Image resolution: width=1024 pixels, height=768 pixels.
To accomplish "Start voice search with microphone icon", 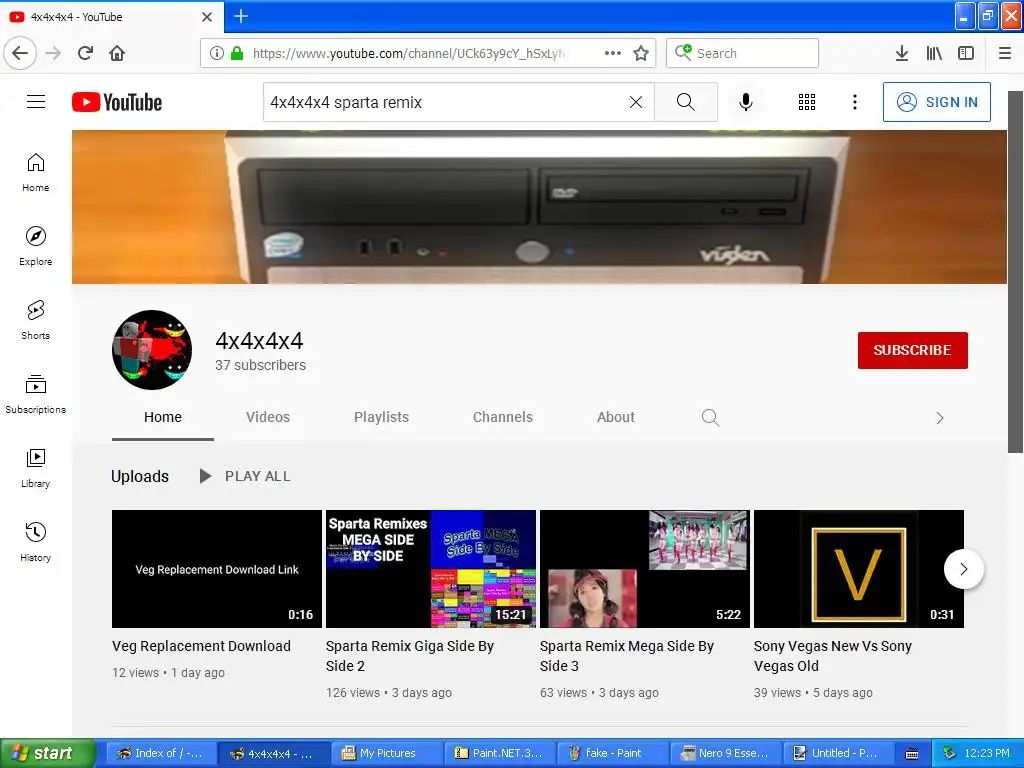I will (x=746, y=102).
